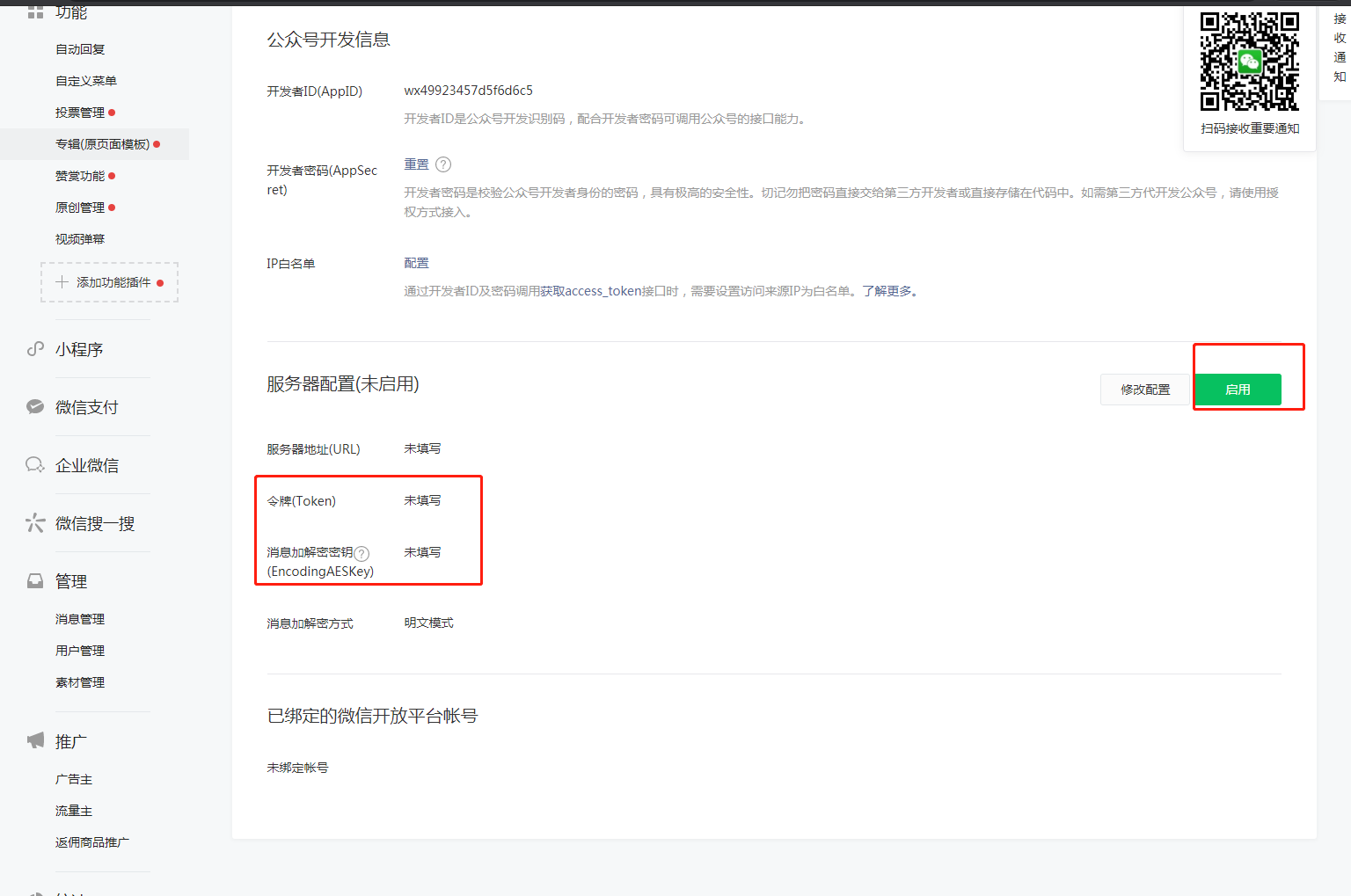Viewport: 1351px width, 896px height.
Task: Click 添加功能插件 dashed button
Action: coord(110,282)
